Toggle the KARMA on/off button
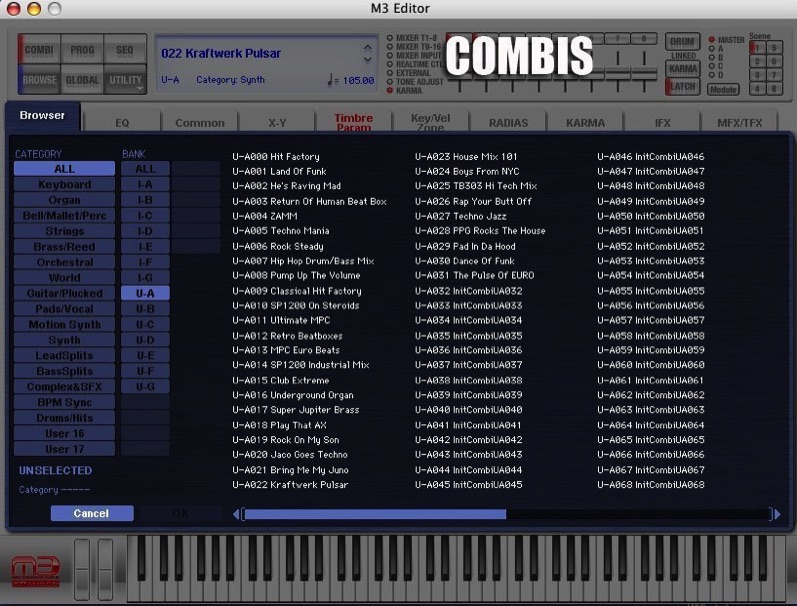797x606 pixels. (683, 69)
